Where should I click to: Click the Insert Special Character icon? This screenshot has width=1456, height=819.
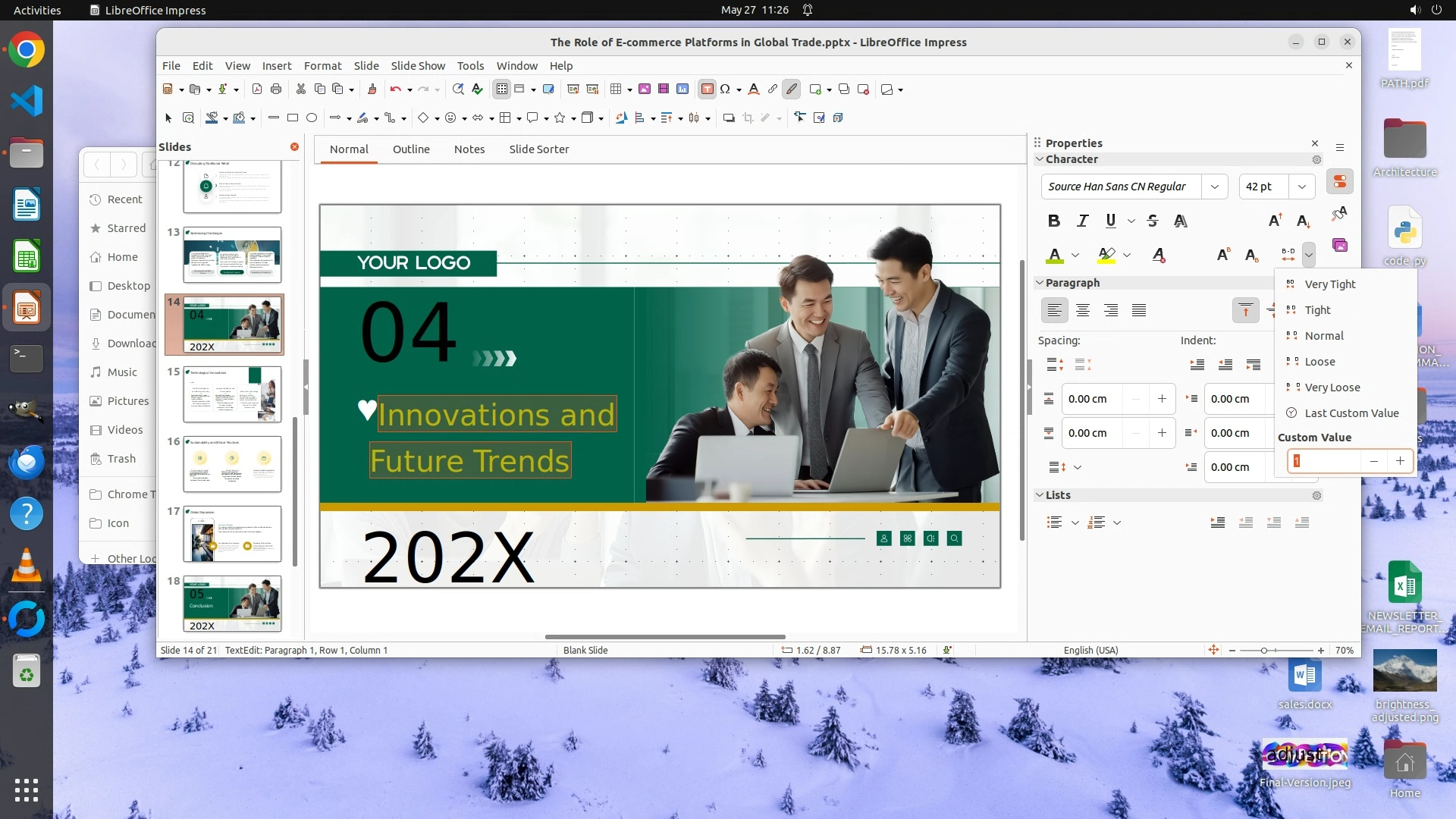tap(725, 89)
